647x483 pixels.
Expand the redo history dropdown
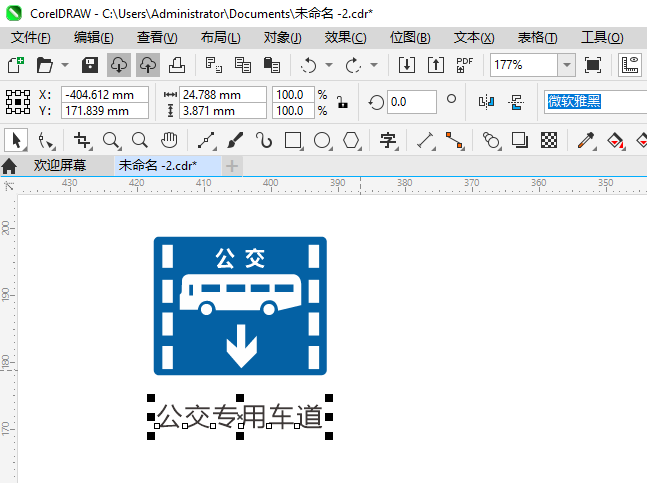pyautogui.click(x=374, y=65)
